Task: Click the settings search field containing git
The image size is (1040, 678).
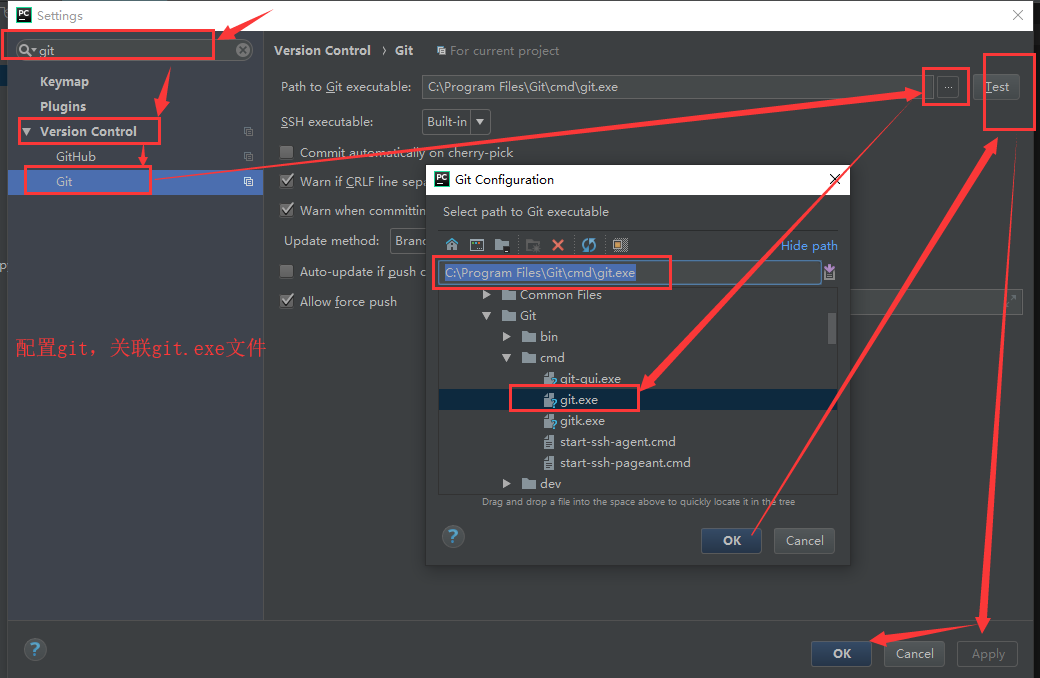Action: point(136,50)
